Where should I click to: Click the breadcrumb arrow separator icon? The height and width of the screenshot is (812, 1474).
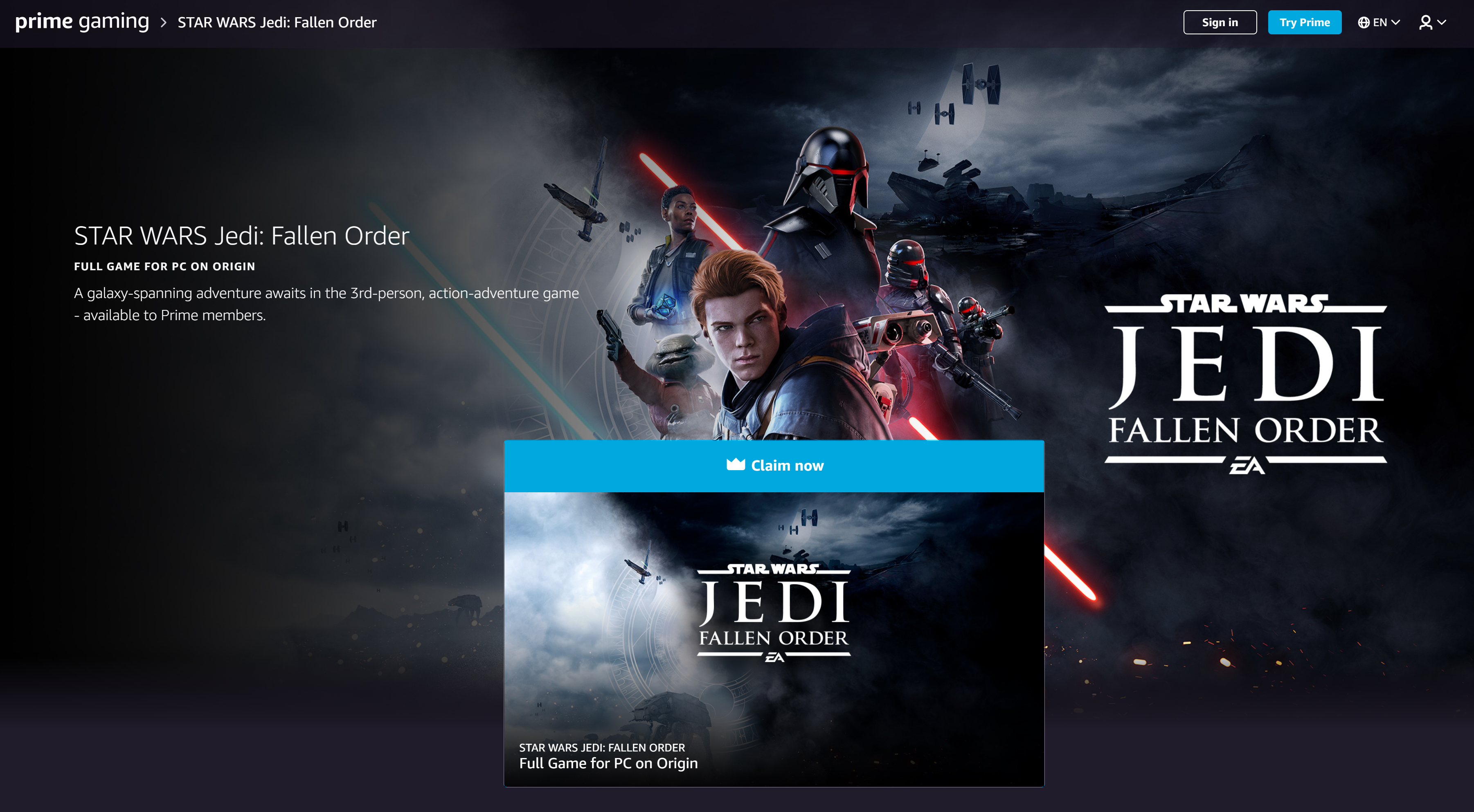click(163, 22)
